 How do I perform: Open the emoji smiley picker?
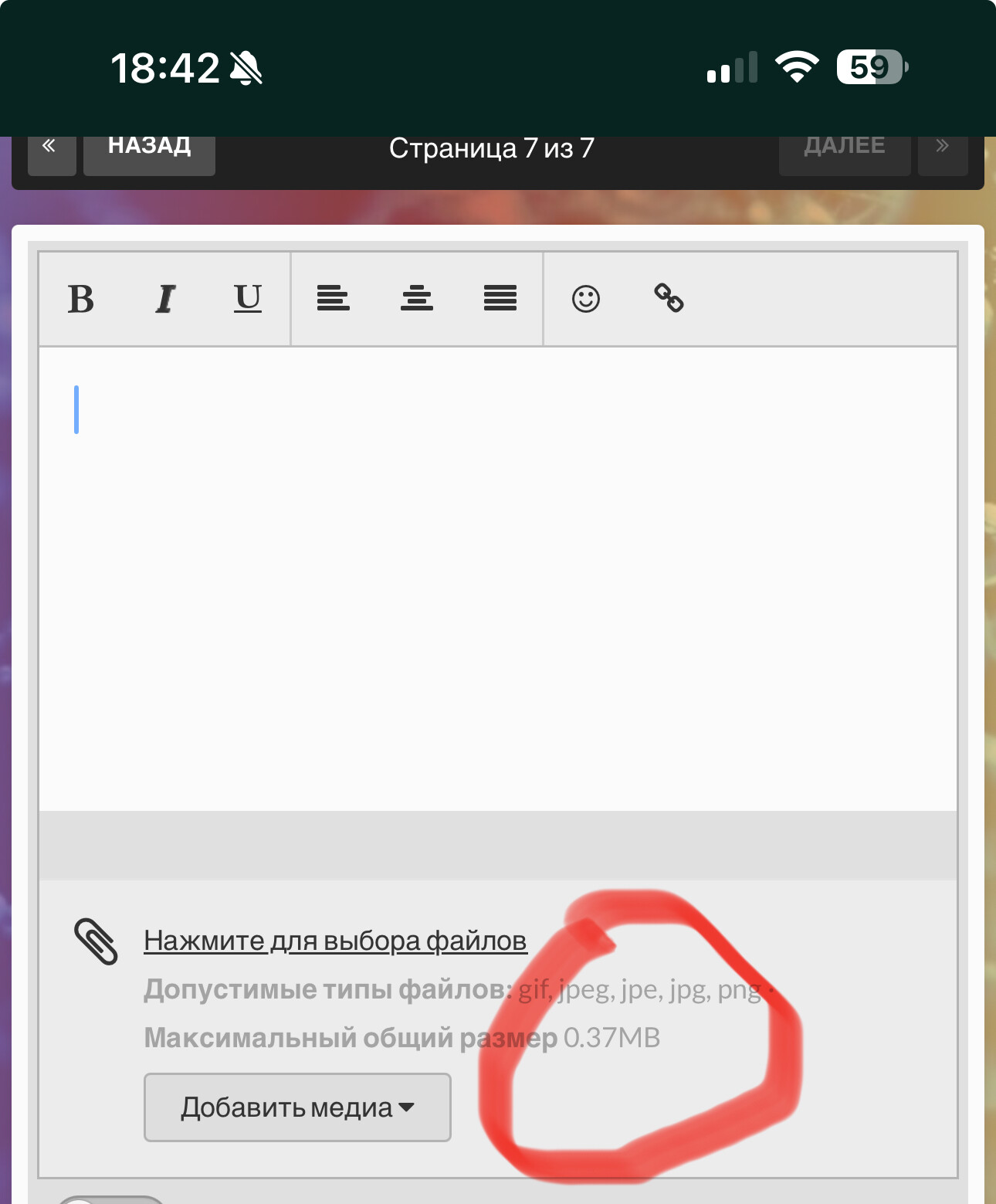coord(586,299)
